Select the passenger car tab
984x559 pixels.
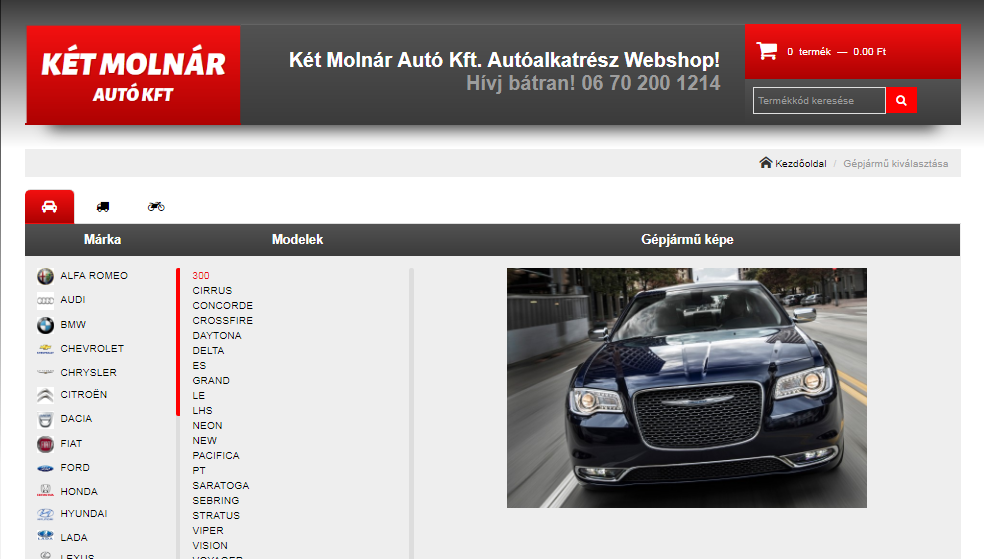pos(50,206)
